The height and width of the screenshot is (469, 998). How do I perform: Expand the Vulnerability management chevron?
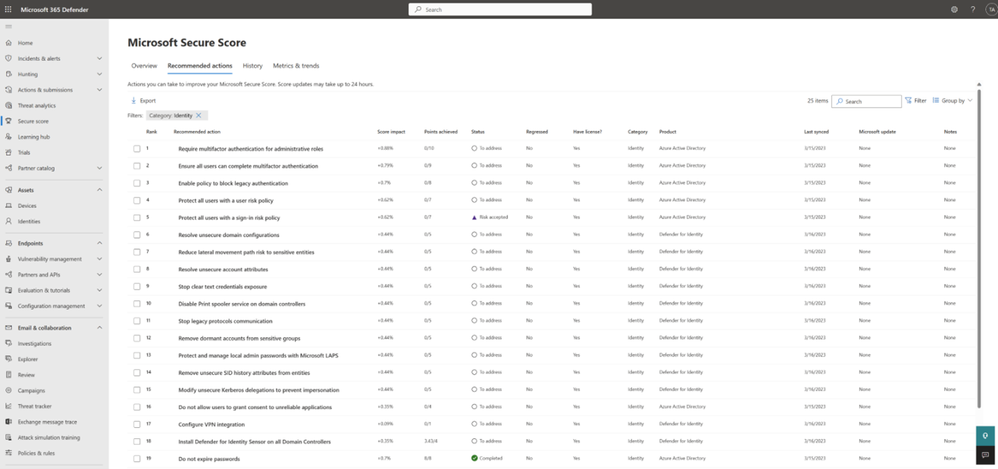click(99, 259)
